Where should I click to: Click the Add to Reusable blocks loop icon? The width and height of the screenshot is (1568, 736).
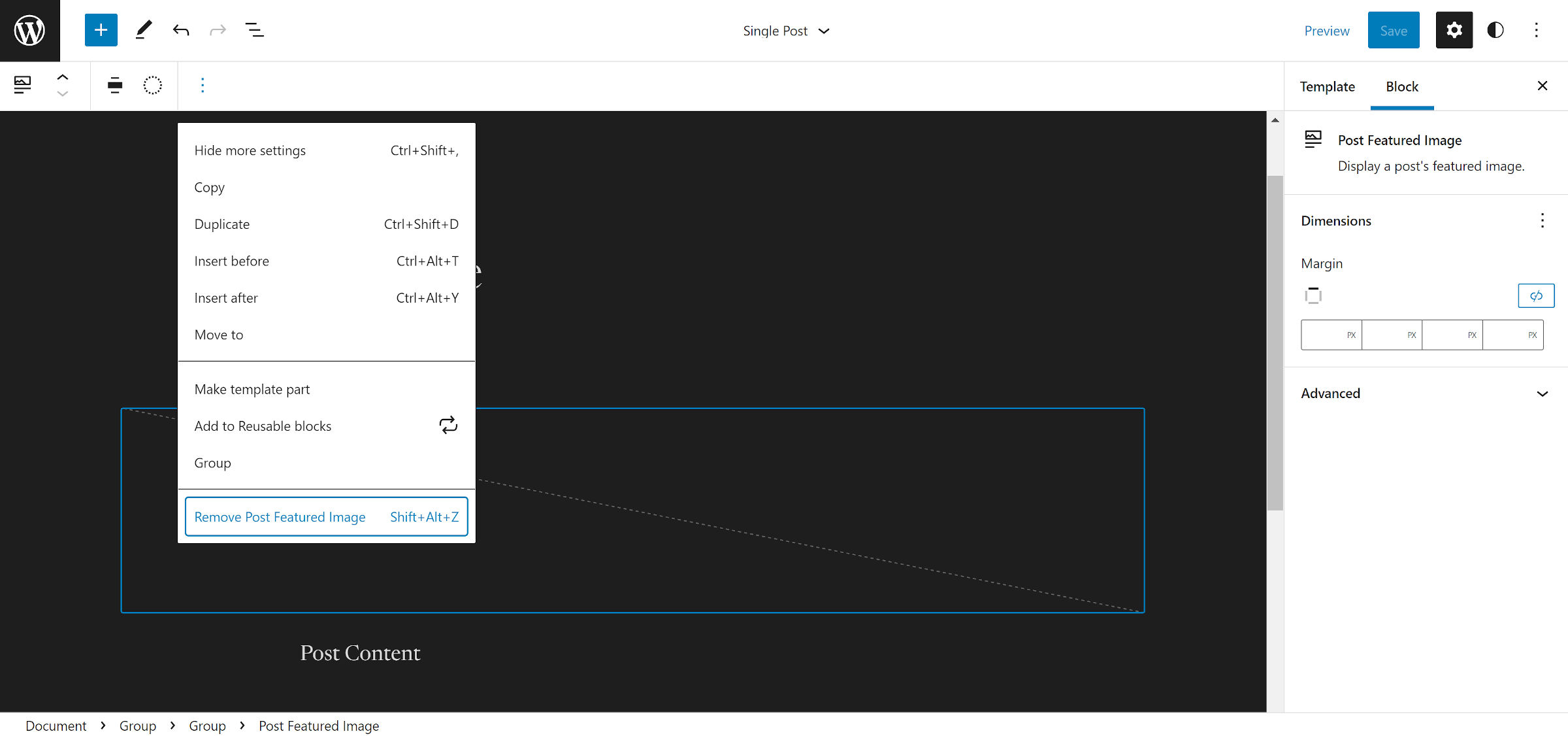(448, 425)
